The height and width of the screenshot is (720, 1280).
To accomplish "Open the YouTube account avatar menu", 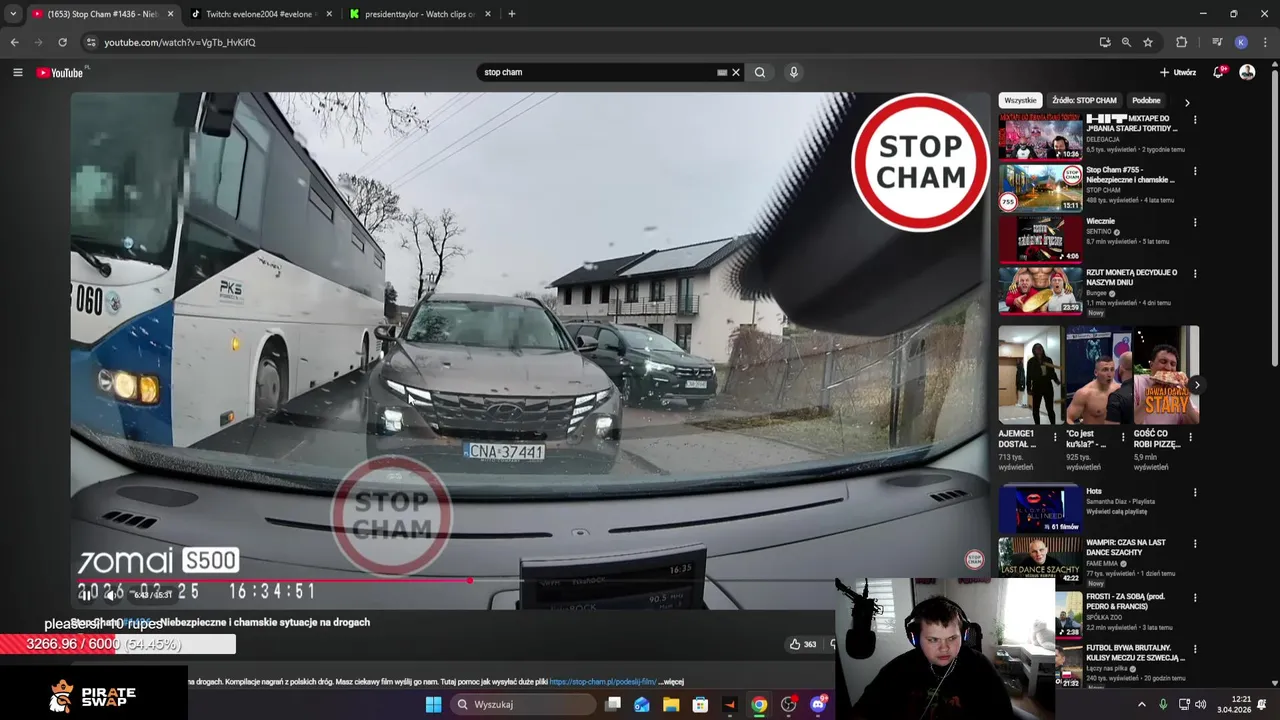I will click(x=1247, y=72).
